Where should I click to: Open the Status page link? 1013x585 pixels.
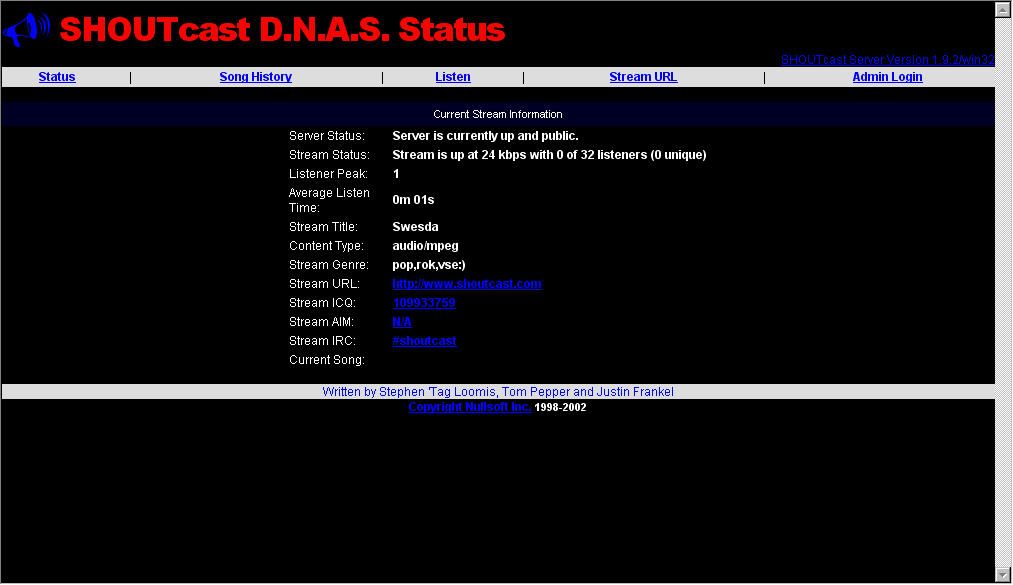pos(57,77)
